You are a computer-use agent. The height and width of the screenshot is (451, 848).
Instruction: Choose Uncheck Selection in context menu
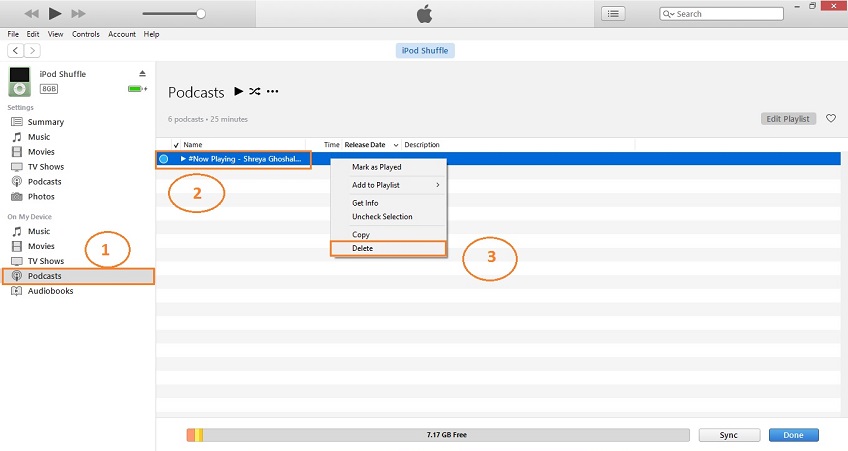coord(382,217)
